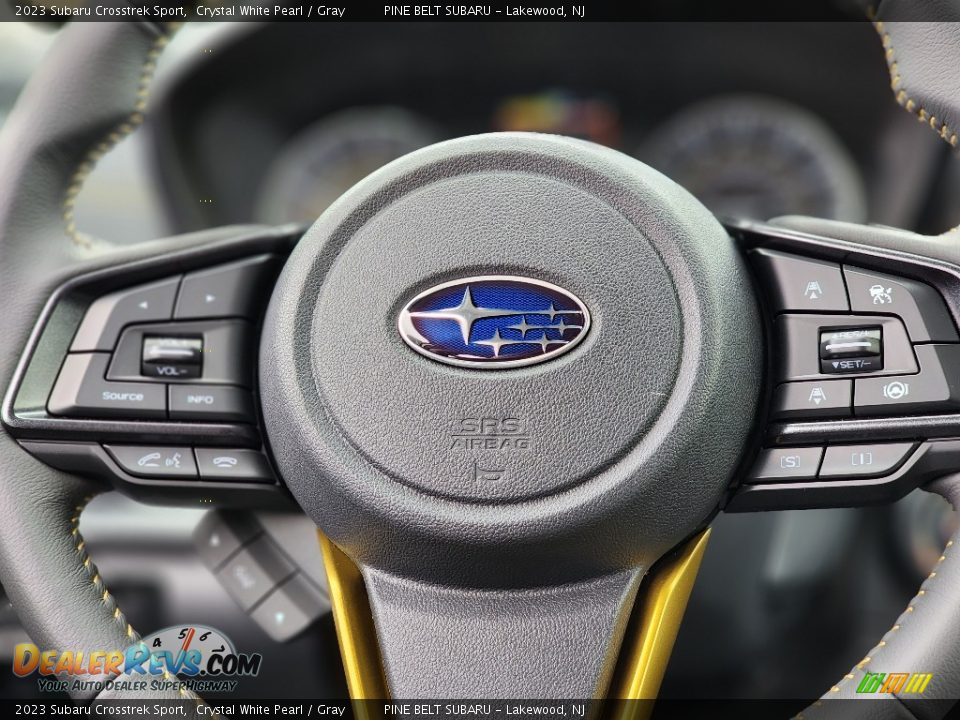Tap the Subaru star emblem
This screenshot has width=960, height=720.
click(x=494, y=321)
